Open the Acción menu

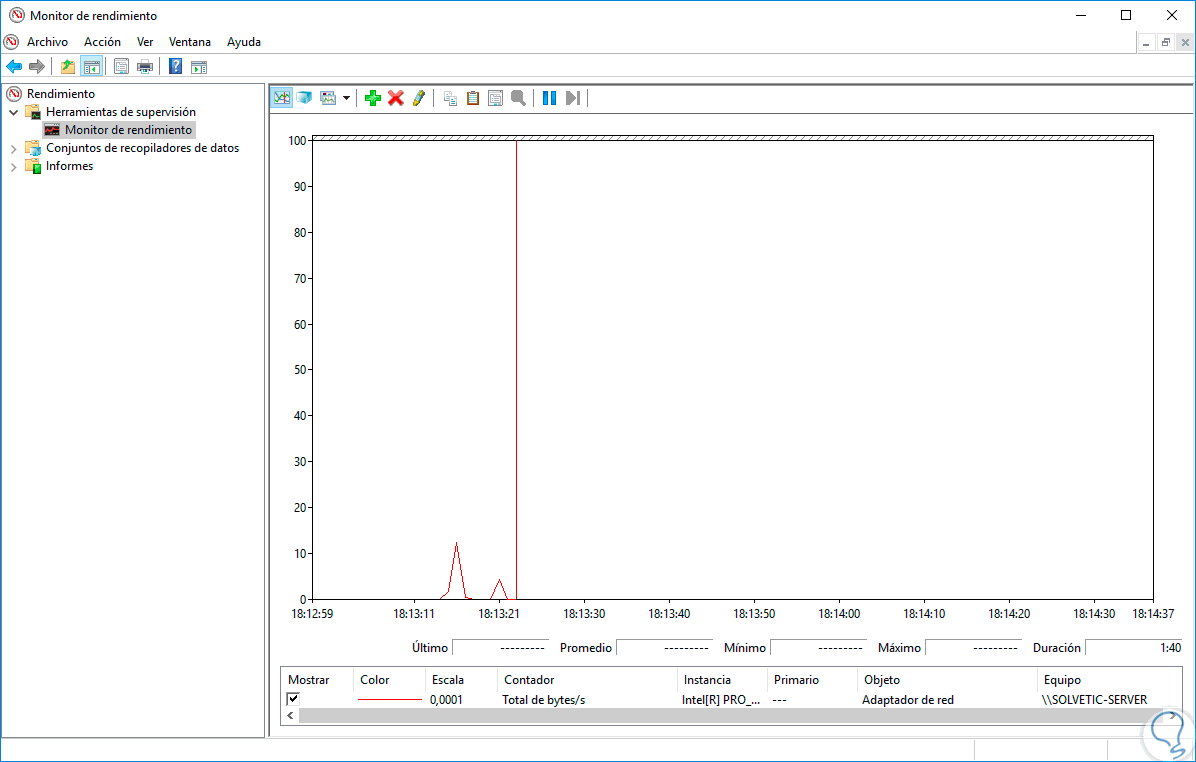[x=102, y=42]
